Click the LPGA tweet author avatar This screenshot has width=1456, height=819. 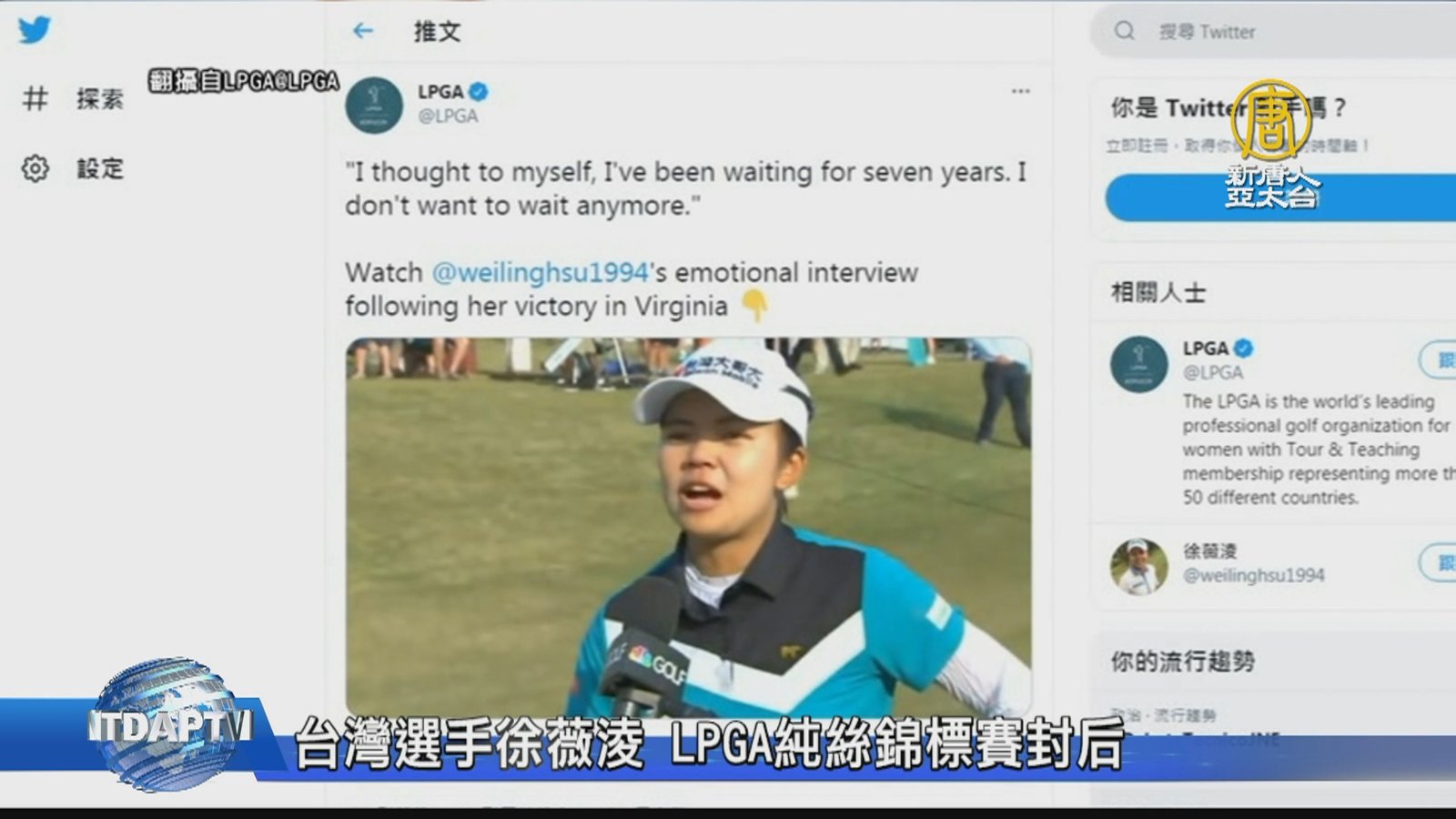[374, 105]
